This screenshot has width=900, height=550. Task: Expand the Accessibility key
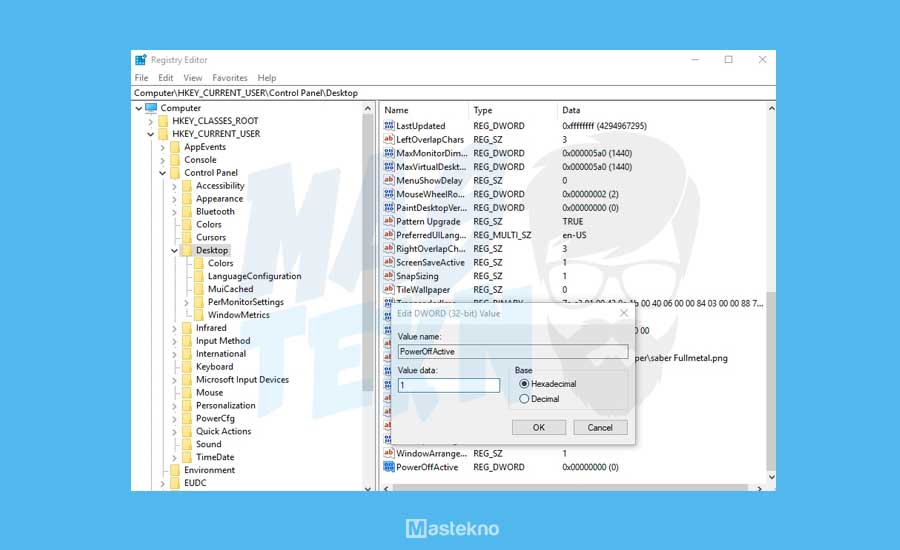[174, 186]
